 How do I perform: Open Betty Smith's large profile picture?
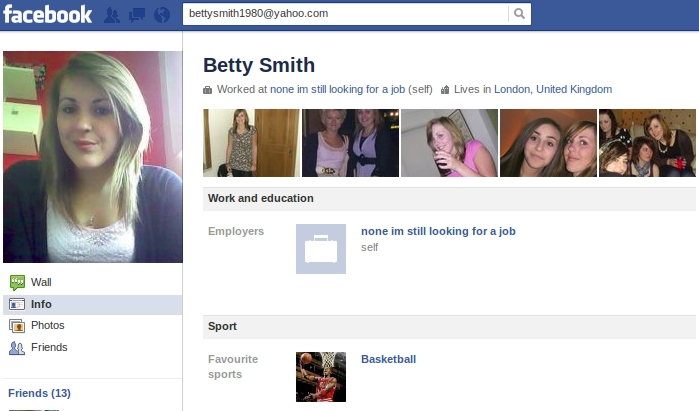click(93, 157)
